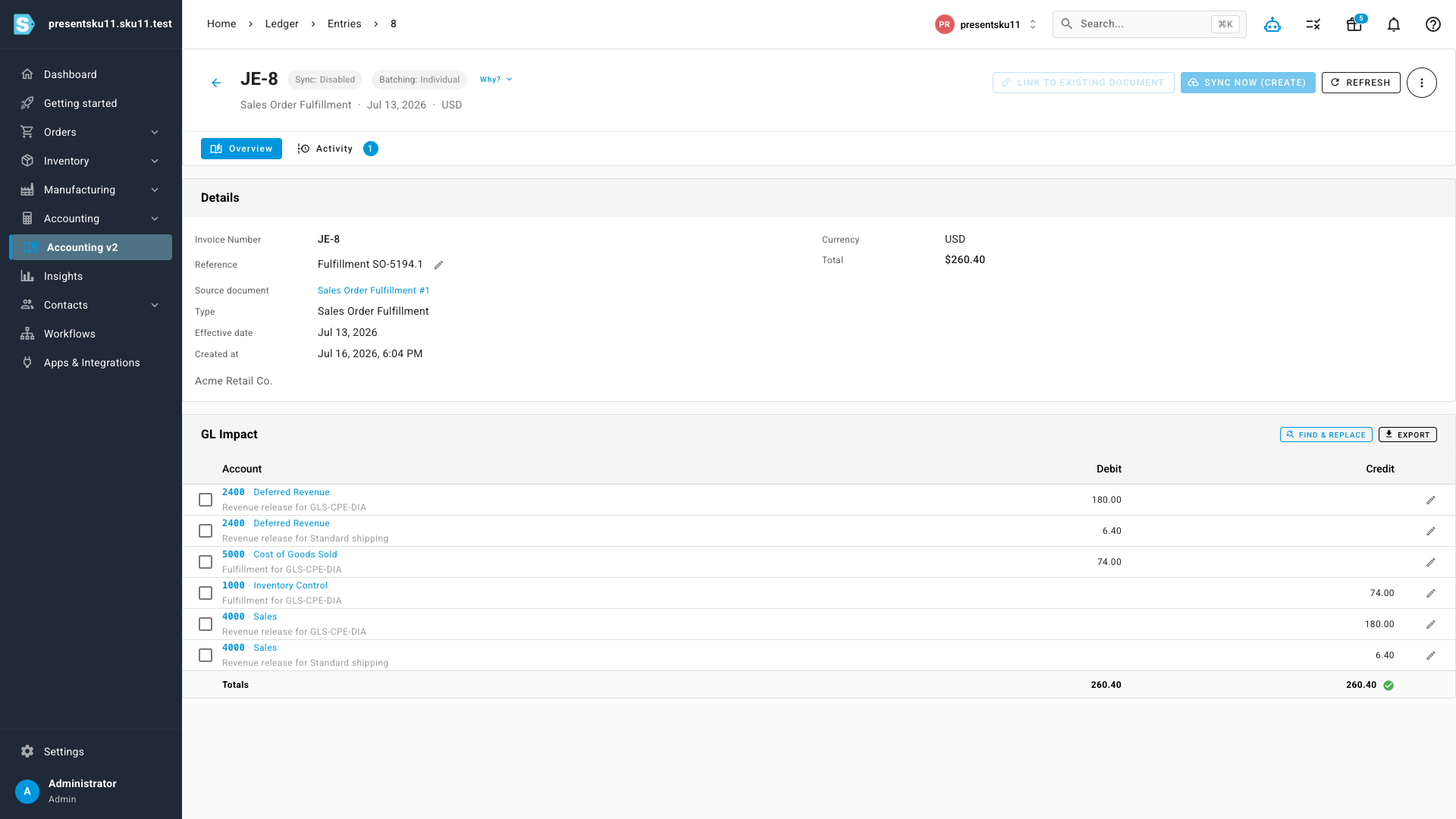Screen dimensions: 1456x819
Task: Expand Orders menu in sidebar
Action: coord(91,132)
